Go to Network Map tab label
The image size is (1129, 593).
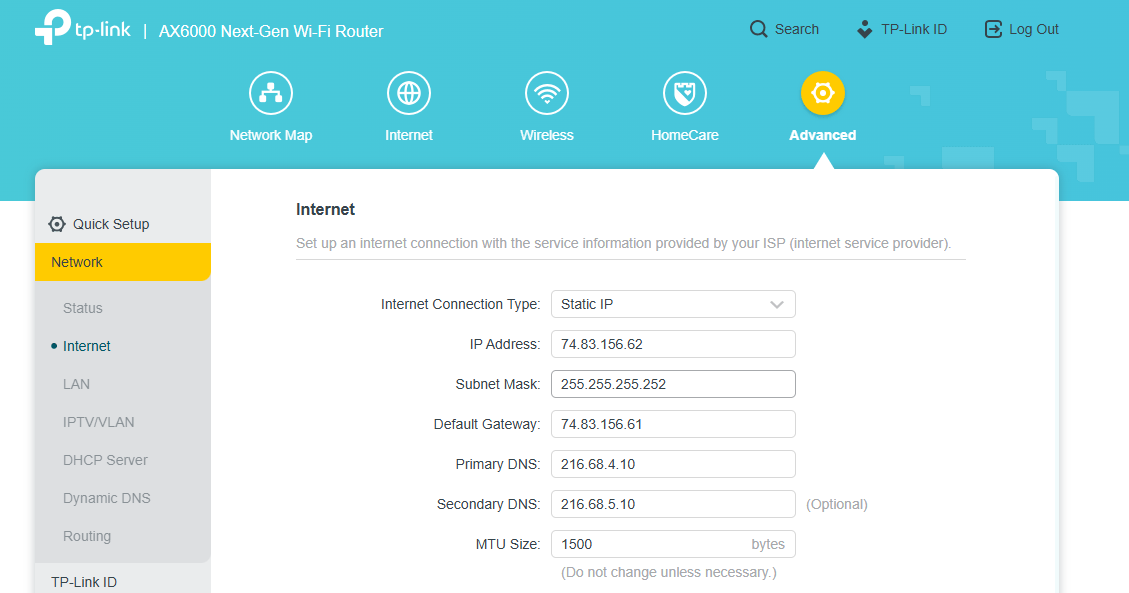(x=271, y=135)
